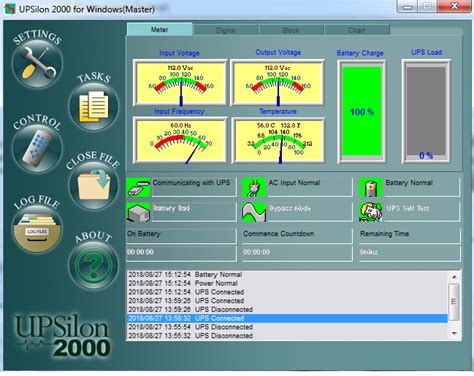Open the Log File drawer icon
474x376 pixels.
[x=37, y=229]
